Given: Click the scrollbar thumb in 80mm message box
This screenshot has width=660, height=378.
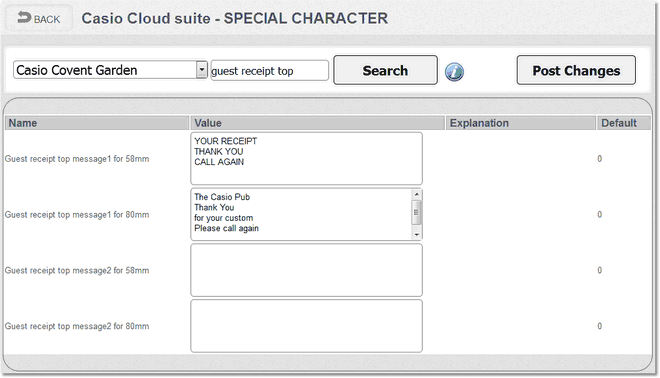Looking at the screenshot, I should pyautogui.click(x=416, y=213).
